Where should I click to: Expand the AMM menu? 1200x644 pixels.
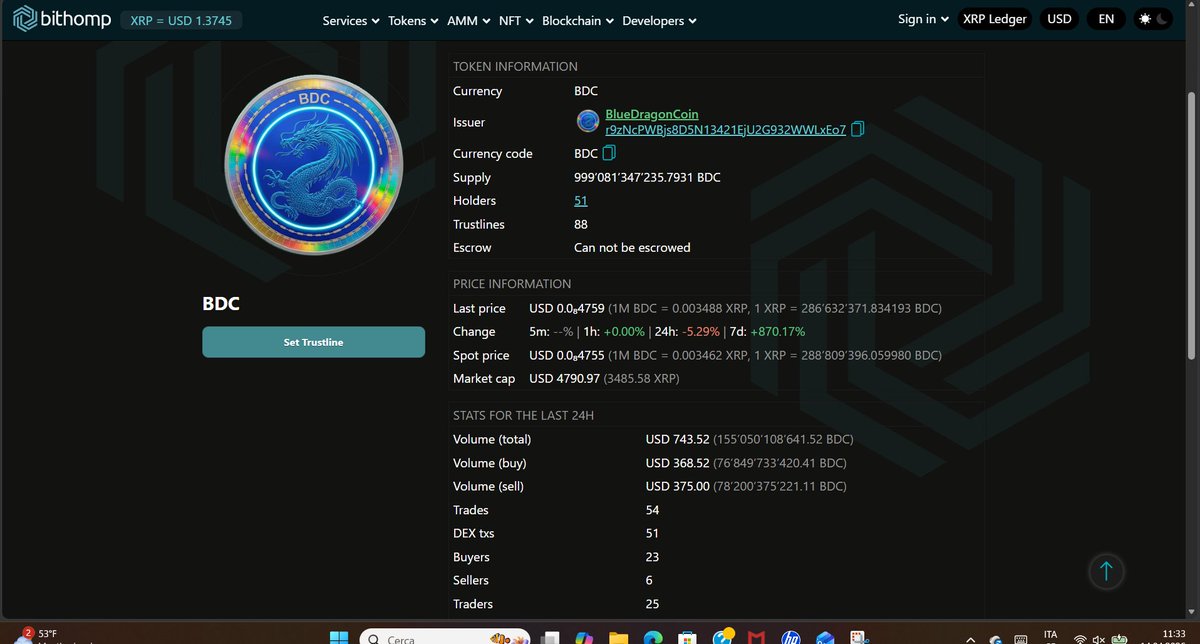[x=468, y=20]
